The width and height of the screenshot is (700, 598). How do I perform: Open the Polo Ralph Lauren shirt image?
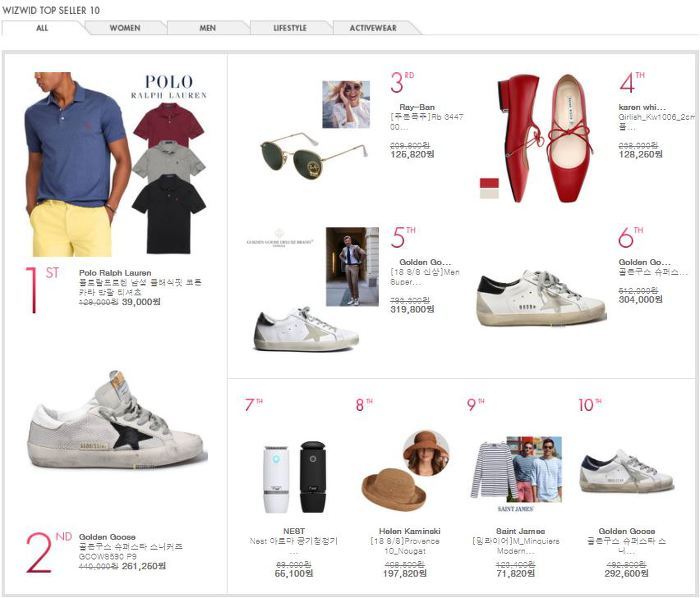[x=116, y=164]
